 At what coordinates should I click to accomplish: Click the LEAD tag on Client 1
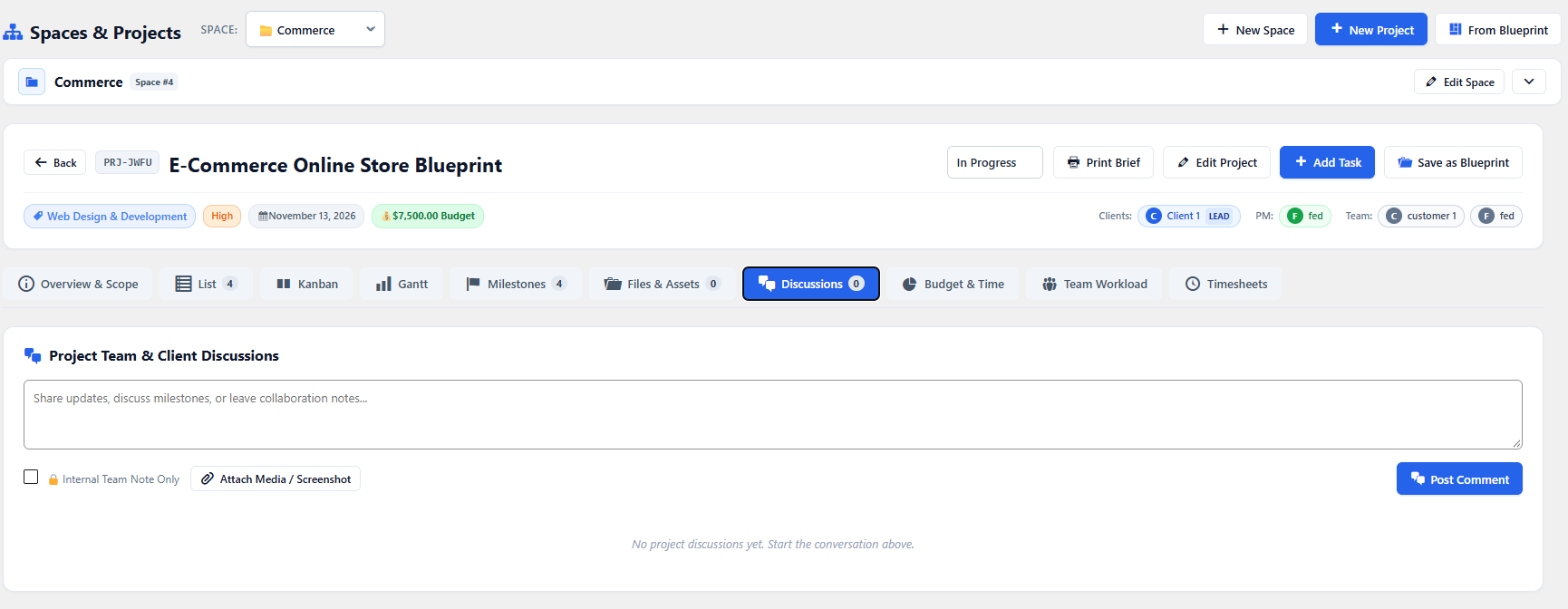(x=1219, y=216)
